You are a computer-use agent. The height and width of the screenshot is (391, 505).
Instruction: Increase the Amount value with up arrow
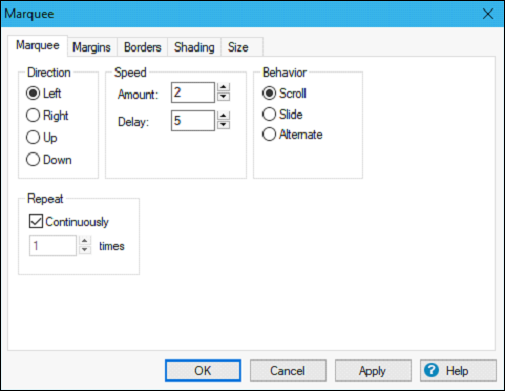223,87
